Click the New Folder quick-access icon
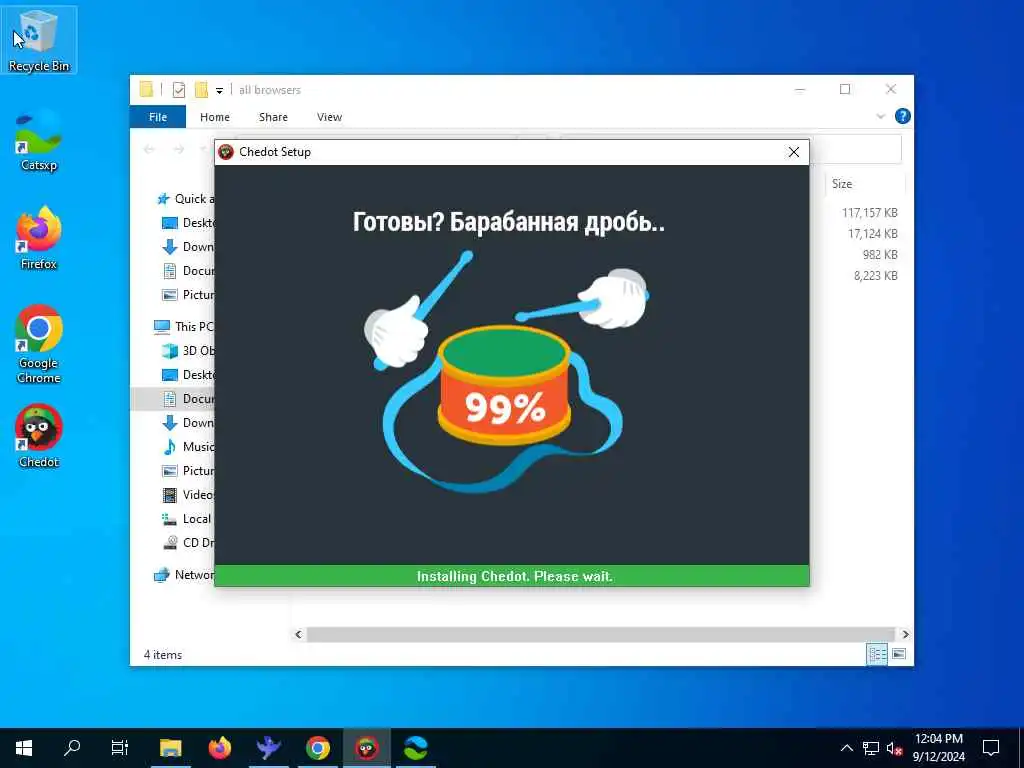The width and height of the screenshot is (1024, 768). coord(201,89)
